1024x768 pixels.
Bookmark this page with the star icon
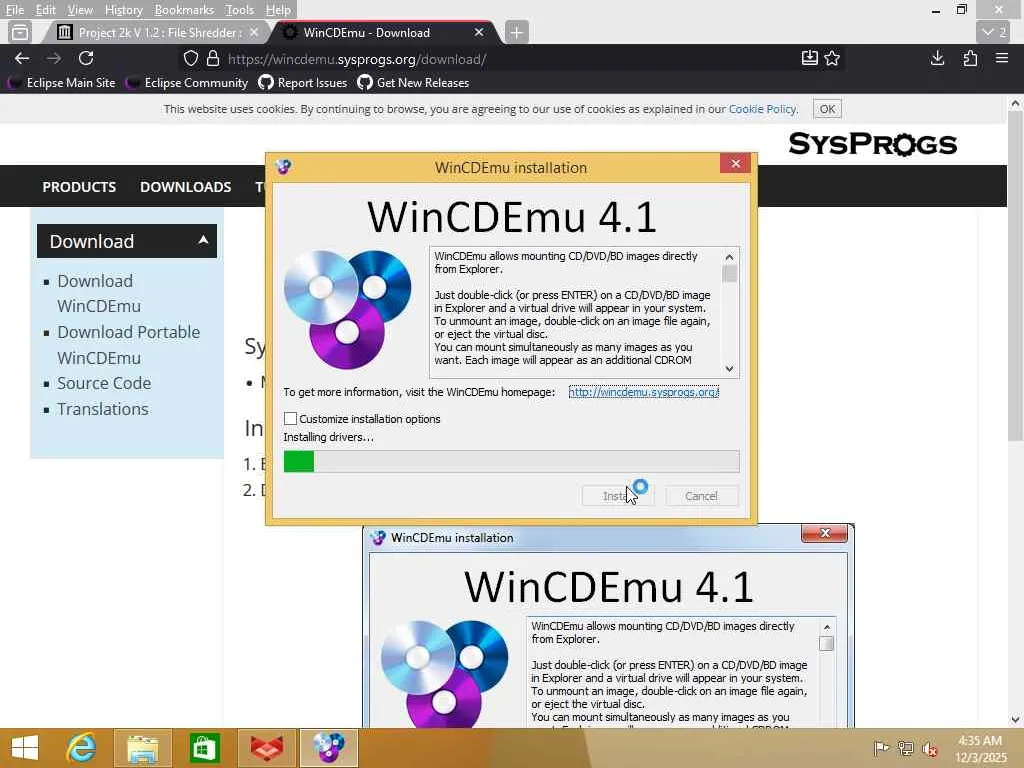(832, 58)
